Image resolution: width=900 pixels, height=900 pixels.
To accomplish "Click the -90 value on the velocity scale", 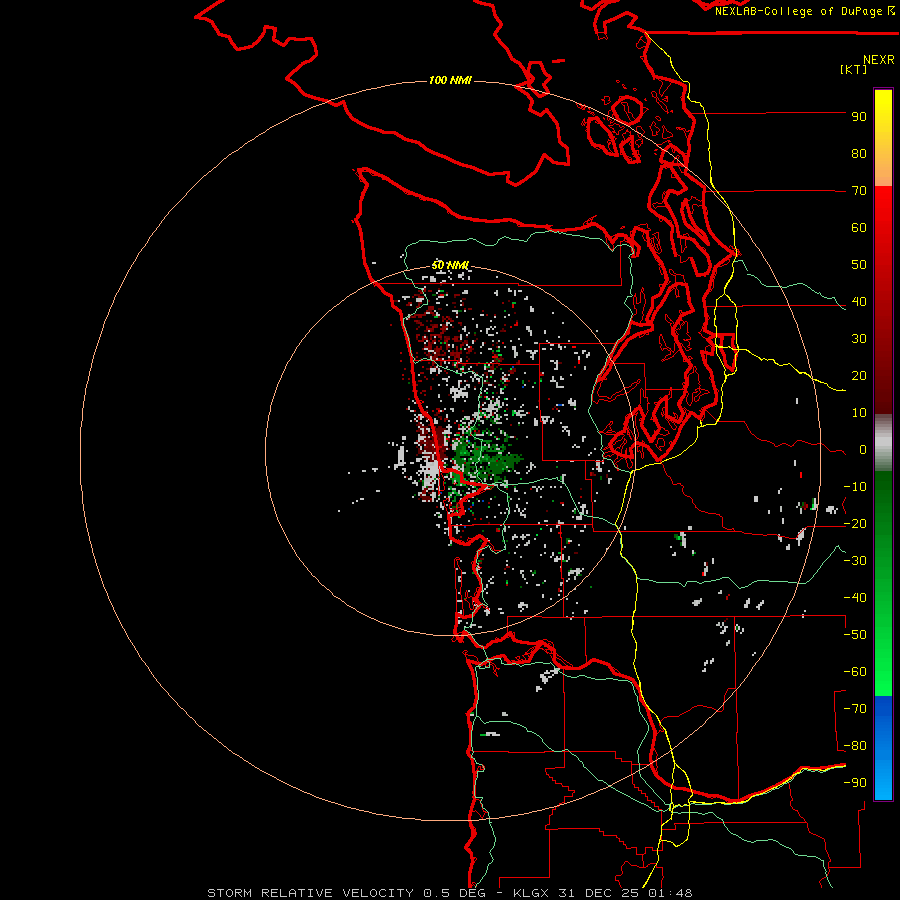I will point(855,783).
